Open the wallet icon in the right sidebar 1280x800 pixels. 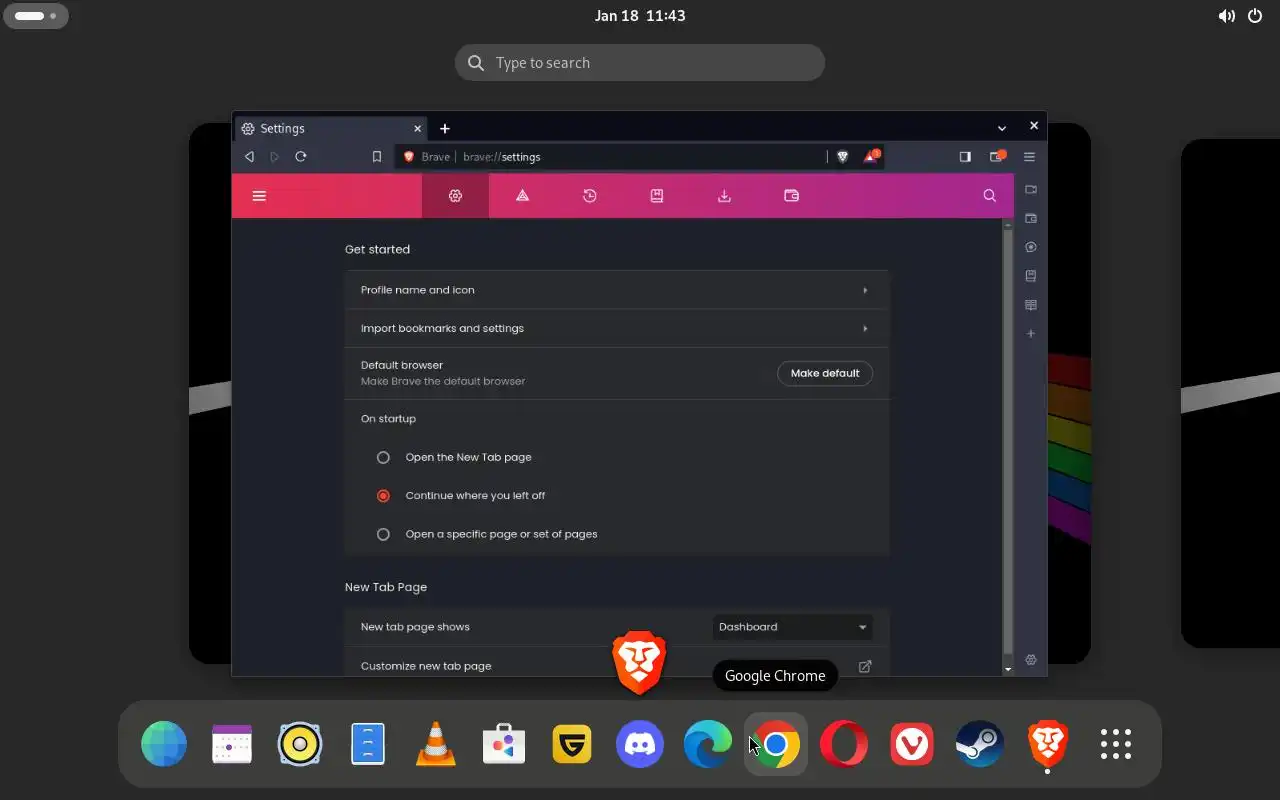tap(1031, 218)
